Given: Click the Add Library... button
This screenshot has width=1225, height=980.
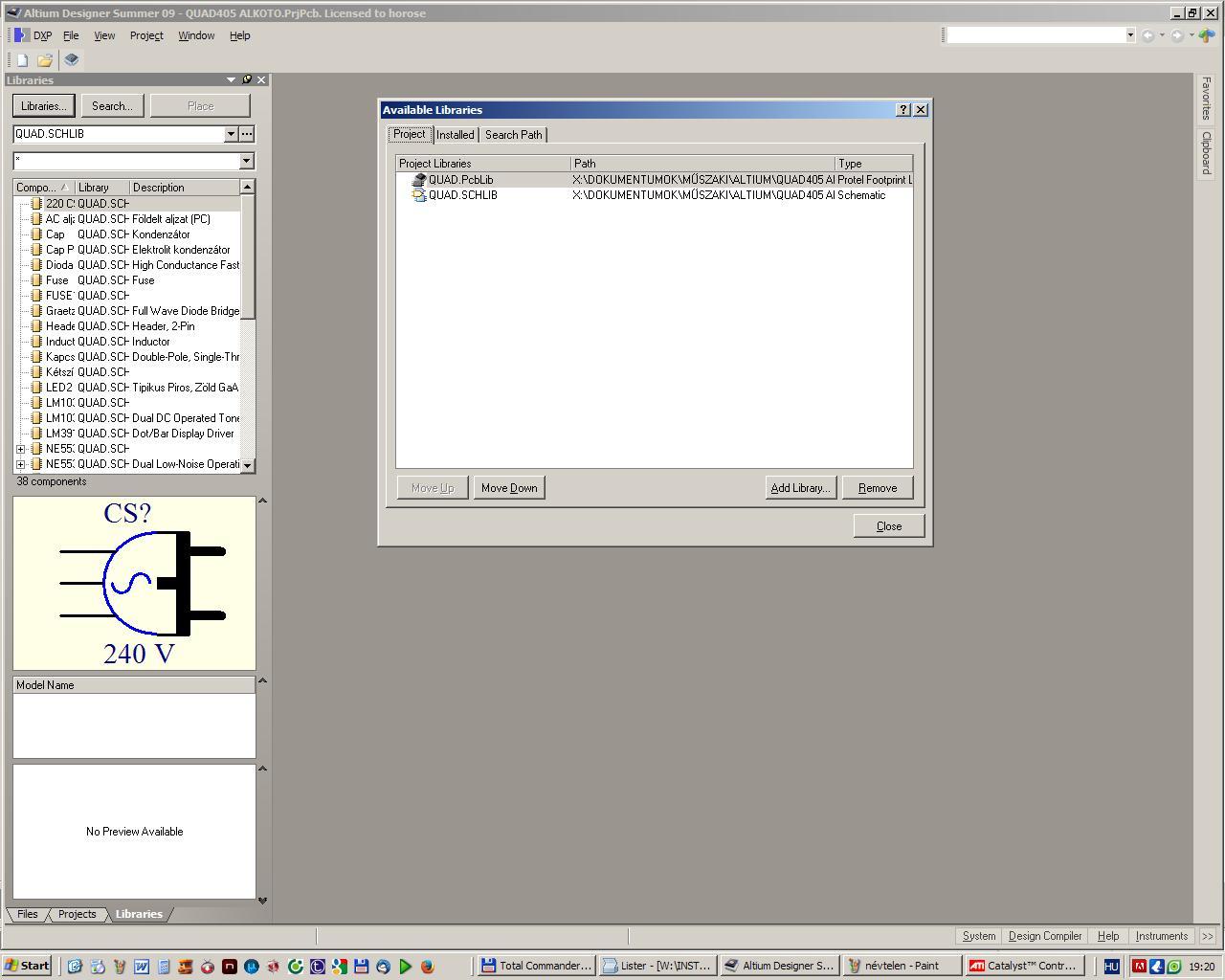Looking at the screenshot, I should click(x=801, y=488).
